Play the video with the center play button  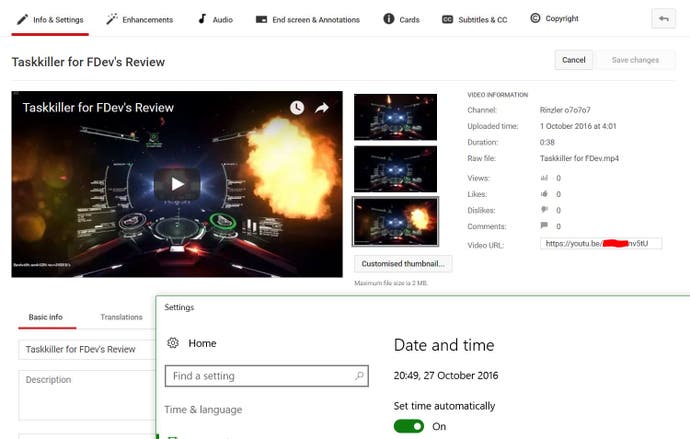(x=177, y=184)
